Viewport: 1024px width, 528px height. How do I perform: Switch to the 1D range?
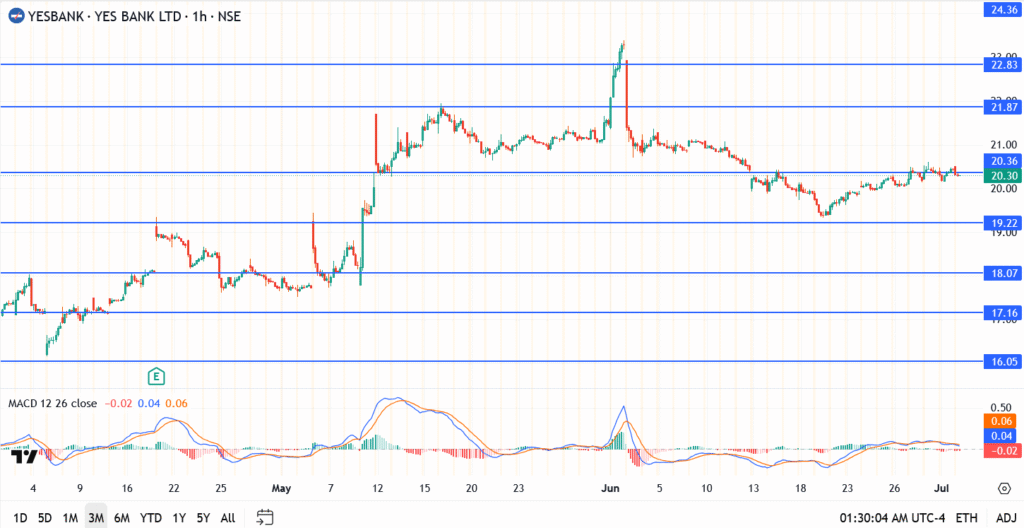(x=19, y=518)
